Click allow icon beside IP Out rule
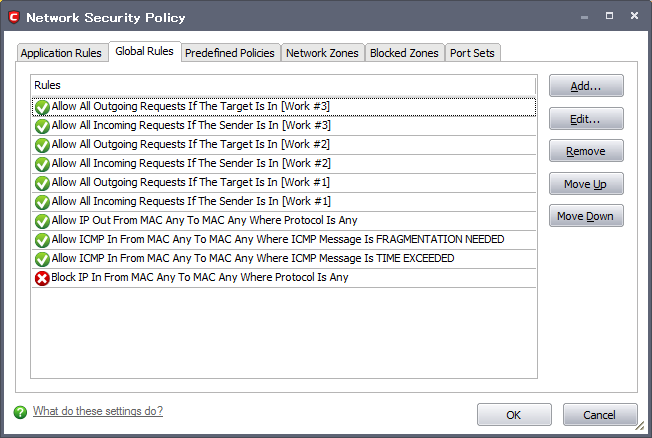The image size is (652, 438). tap(42, 221)
